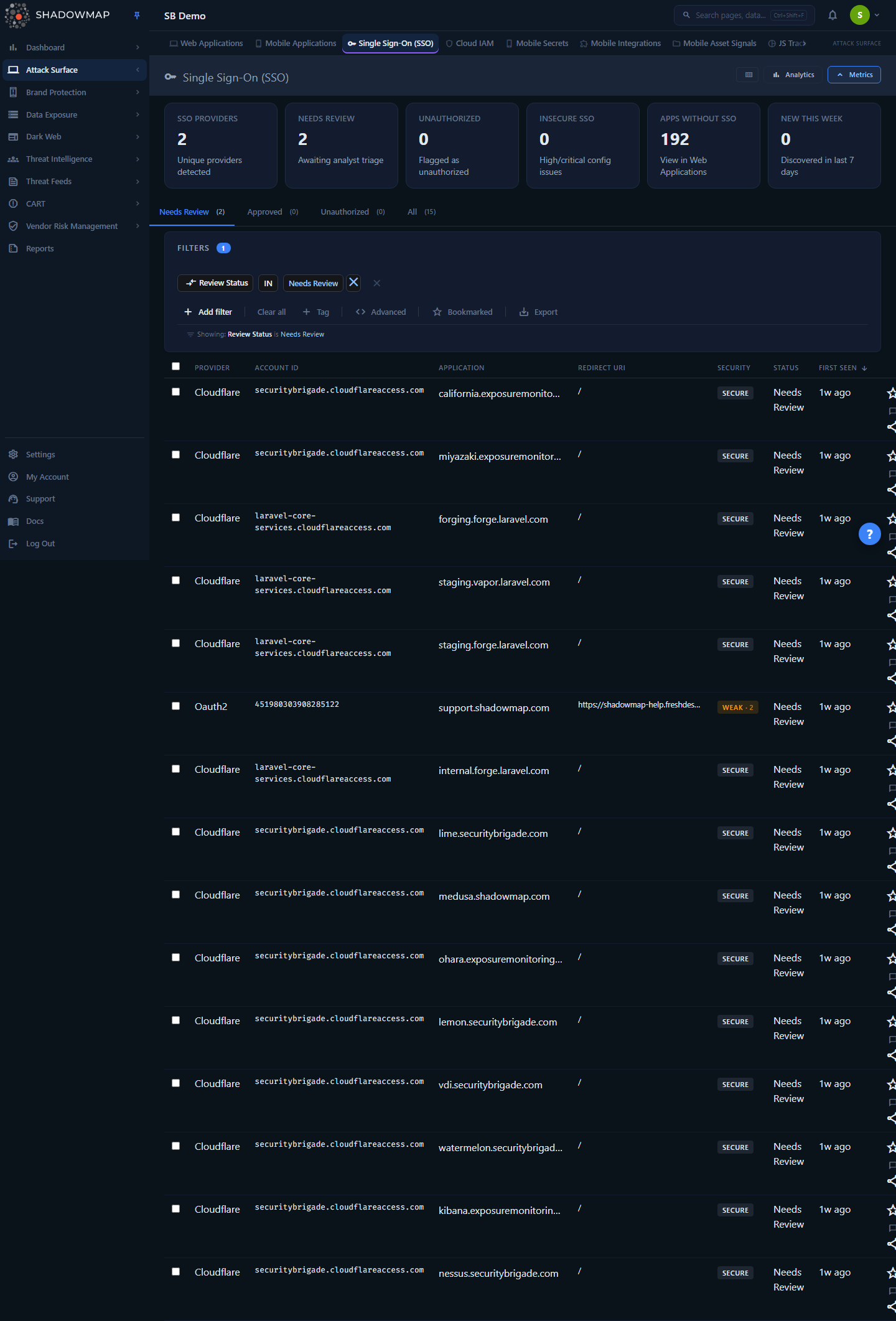The height and width of the screenshot is (1321, 896).
Task: Click the WEAK · 2 security badge
Action: pyautogui.click(x=737, y=707)
